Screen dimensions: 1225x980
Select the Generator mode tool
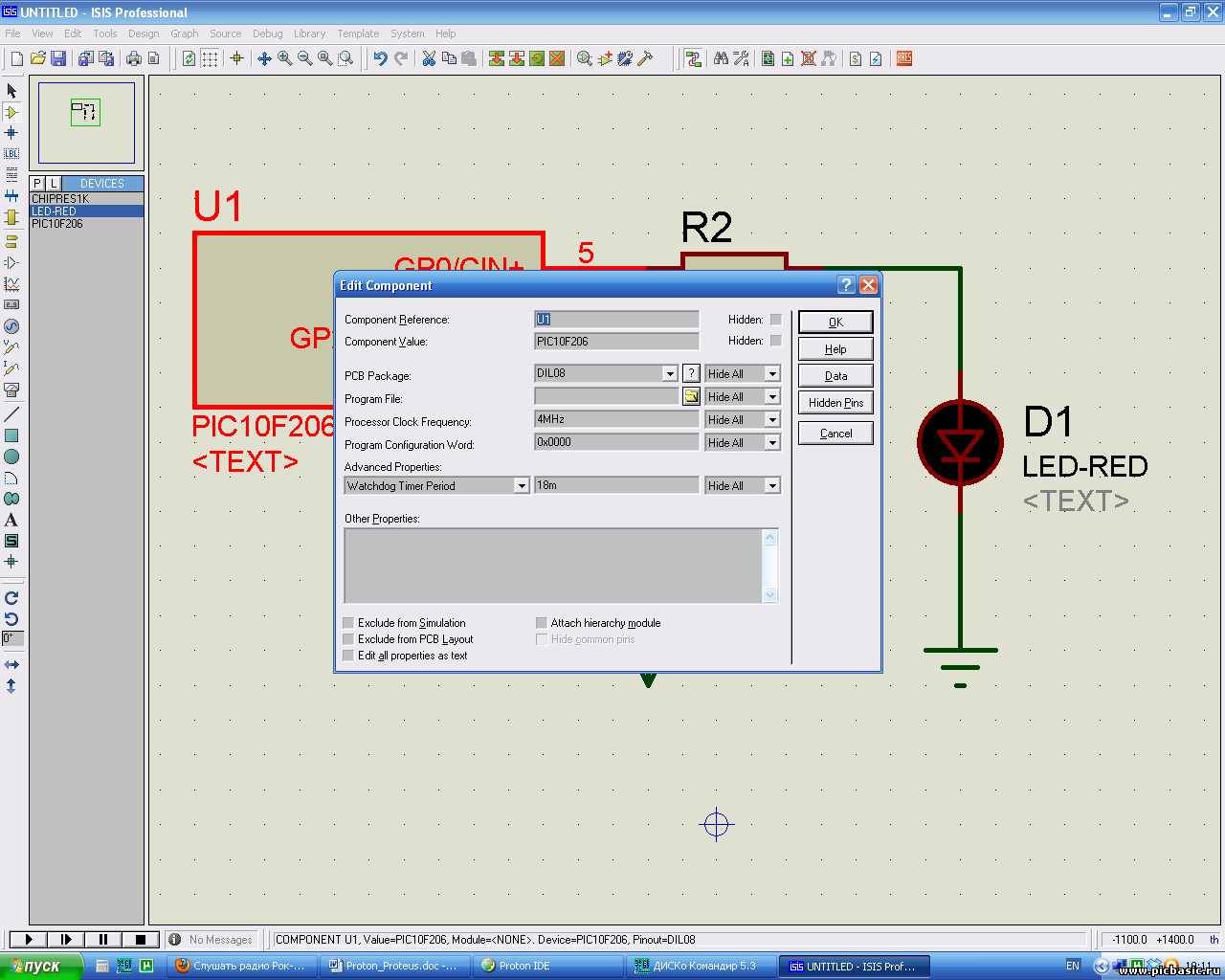[11, 326]
